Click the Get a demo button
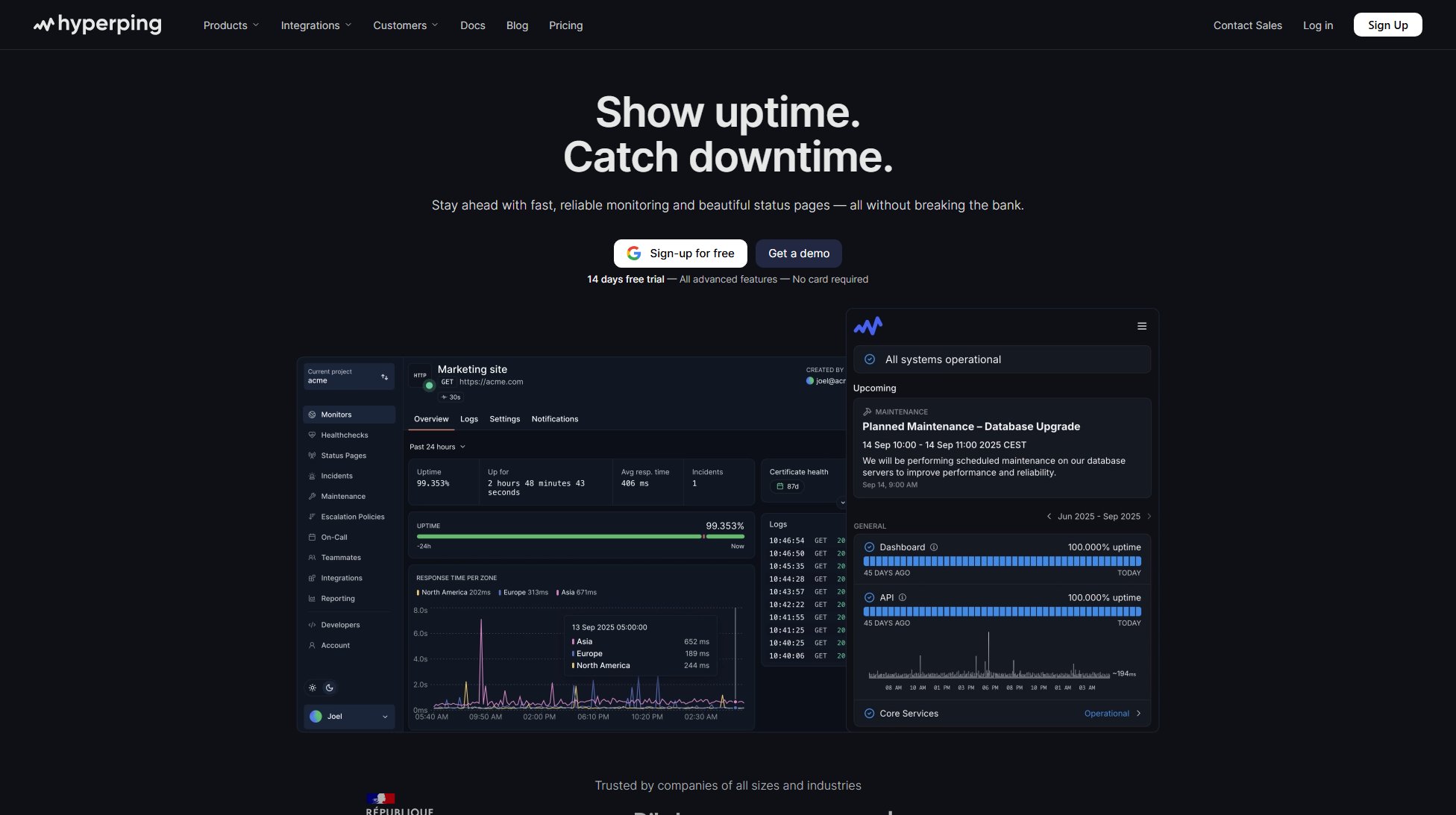1456x815 pixels. (x=799, y=254)
